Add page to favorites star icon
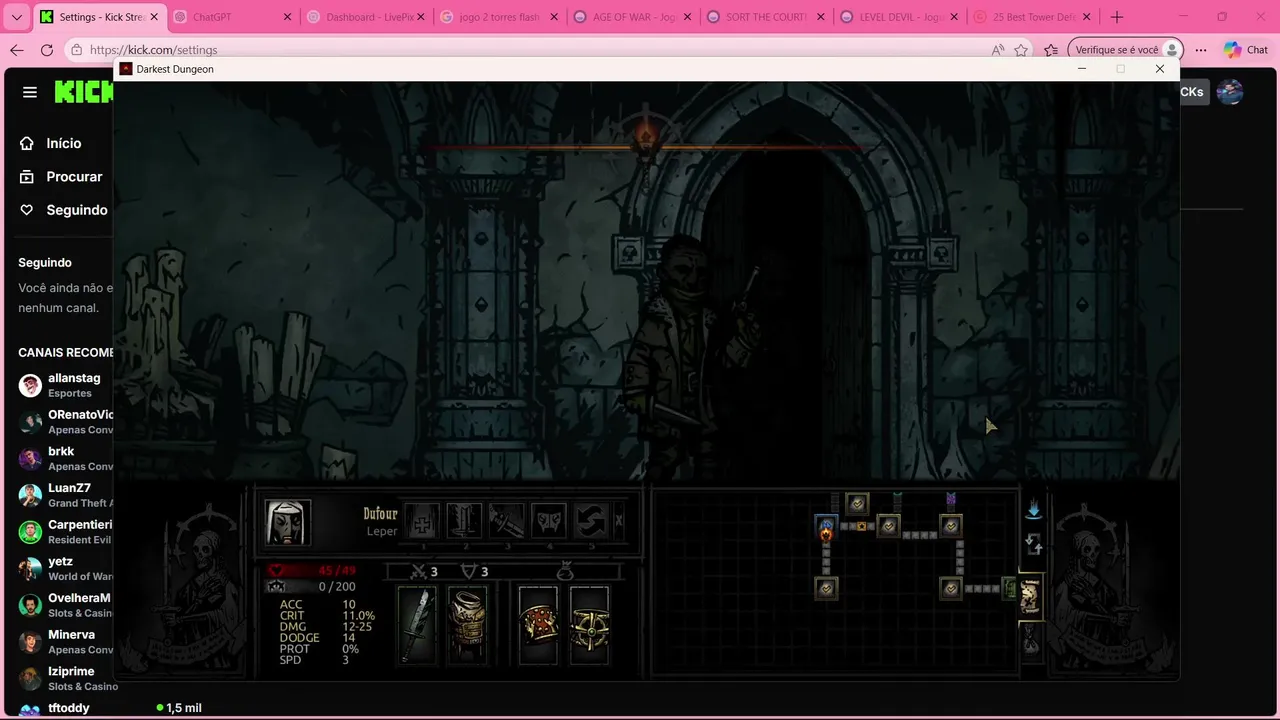The height and width of the screenshot is (720, 1280). pyautogui.click(x=1021, y=50)
